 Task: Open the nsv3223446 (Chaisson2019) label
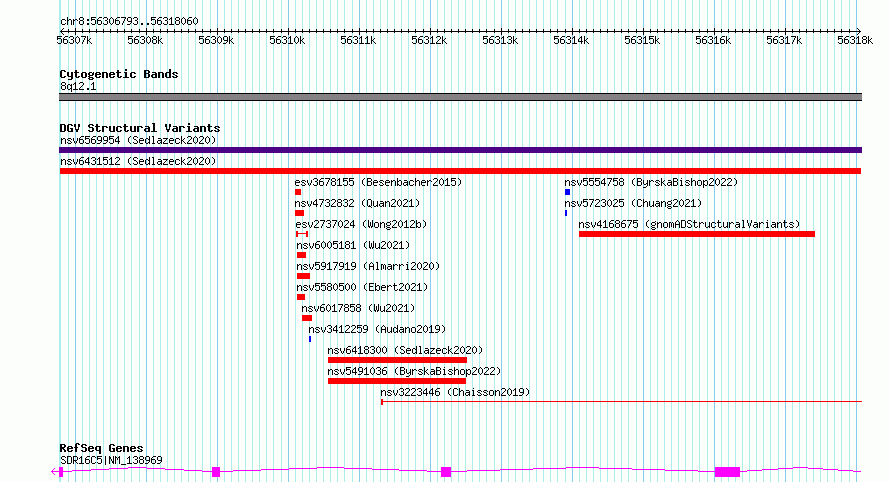(x=455, y=392)
